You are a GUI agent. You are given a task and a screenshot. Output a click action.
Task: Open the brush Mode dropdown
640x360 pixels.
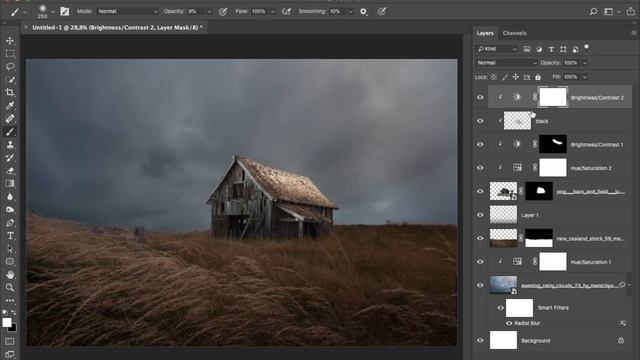click(127, 11)
